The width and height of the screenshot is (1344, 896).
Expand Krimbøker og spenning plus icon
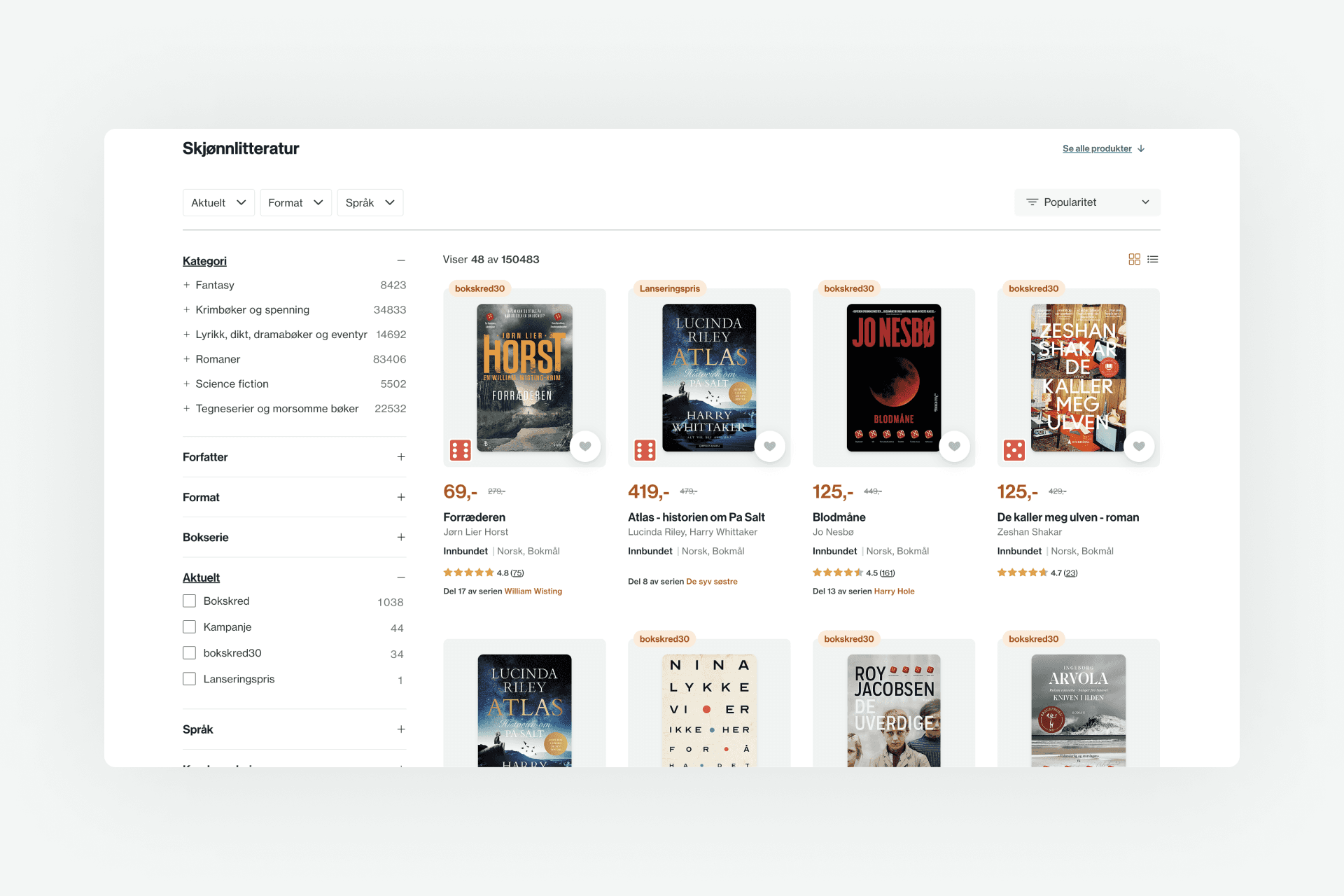(186, 309)
